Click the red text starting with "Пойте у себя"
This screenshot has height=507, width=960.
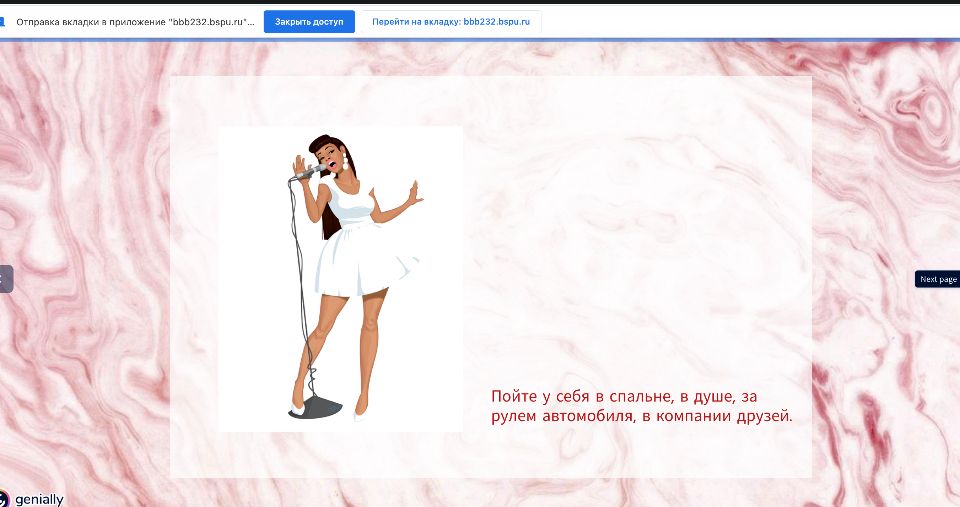(x=631, y=396)
